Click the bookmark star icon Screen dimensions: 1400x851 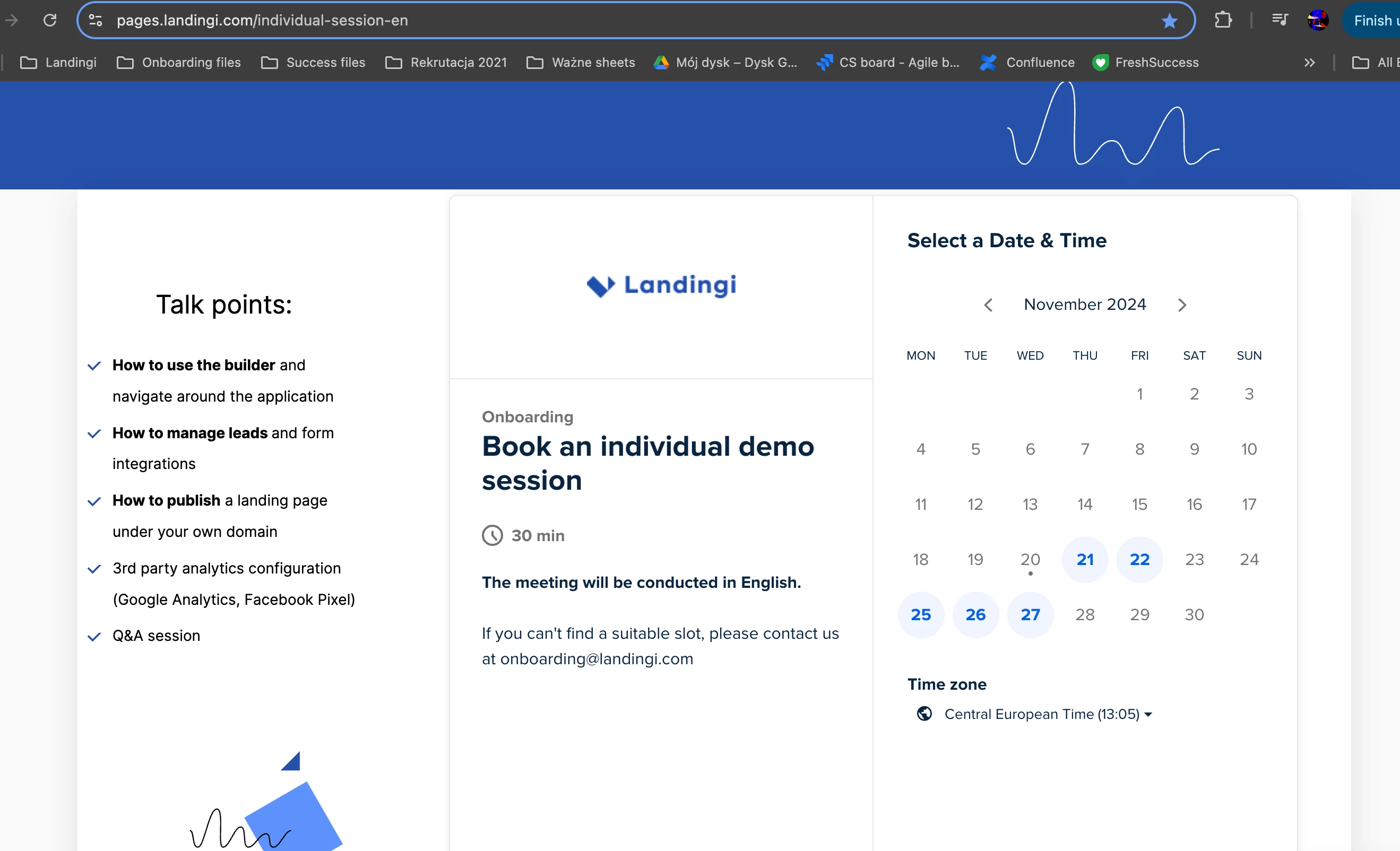(1169, 21)
